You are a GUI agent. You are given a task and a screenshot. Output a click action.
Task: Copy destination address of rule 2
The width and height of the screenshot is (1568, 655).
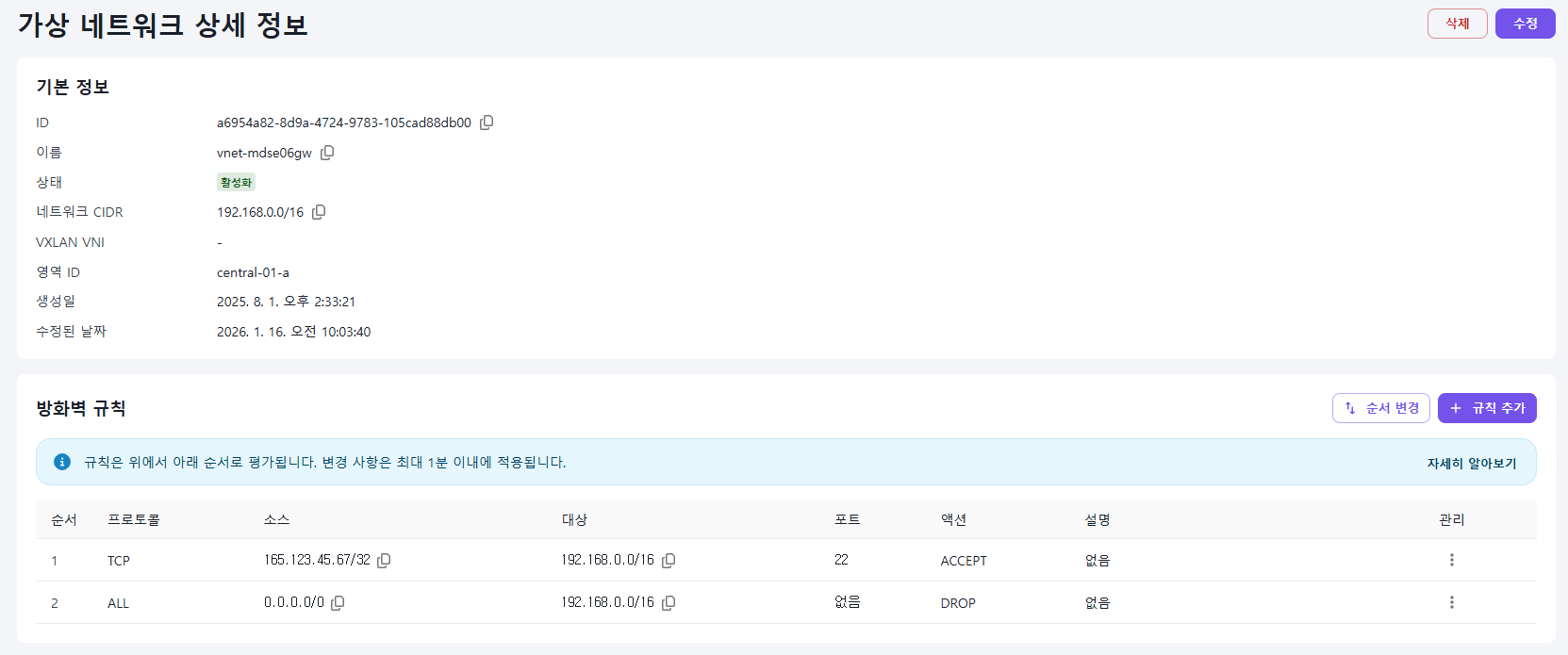pyautogui.click(x=668, y=603)
